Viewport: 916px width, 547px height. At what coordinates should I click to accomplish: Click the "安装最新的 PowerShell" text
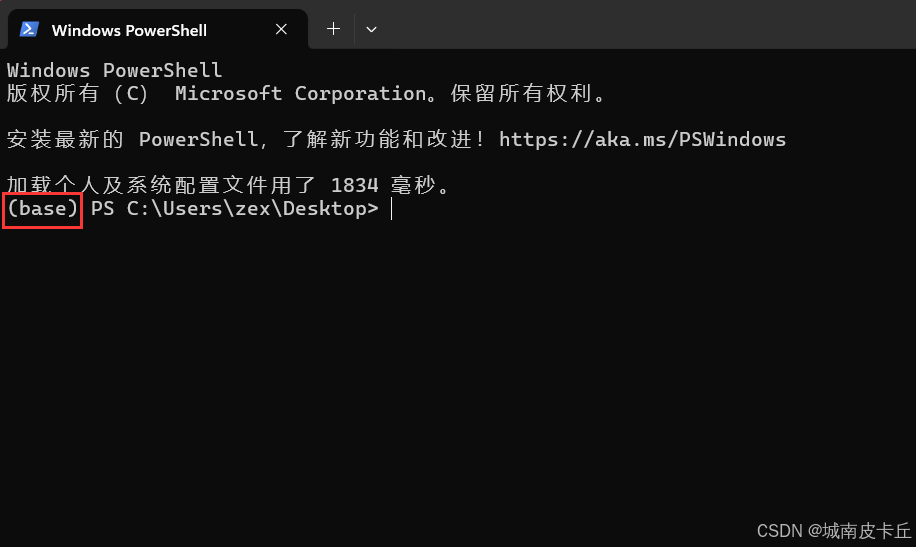tap(132, 140)
